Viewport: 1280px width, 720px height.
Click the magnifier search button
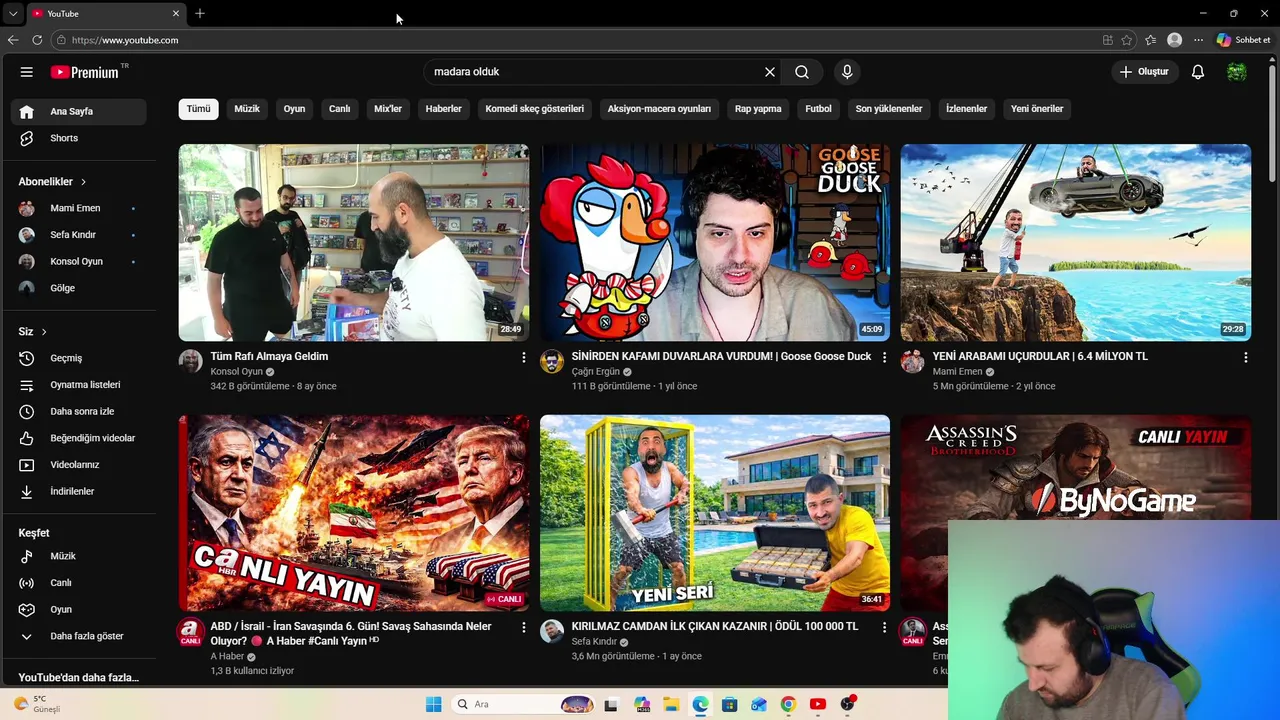pos(802,72)
